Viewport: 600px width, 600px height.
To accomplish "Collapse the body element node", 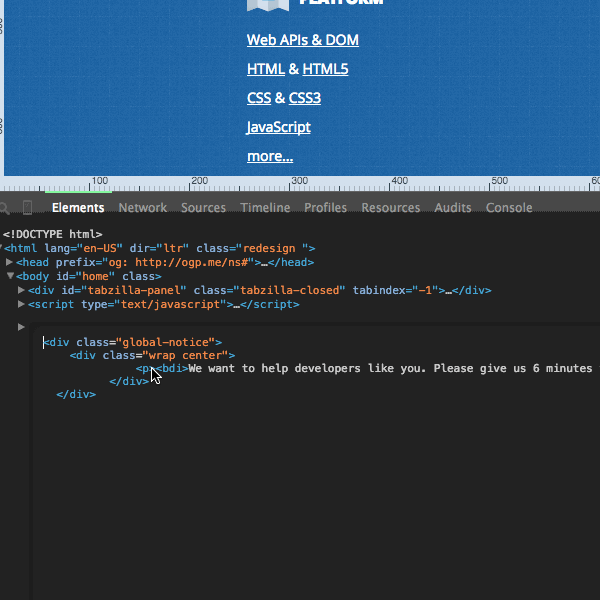I will point(10,276).
